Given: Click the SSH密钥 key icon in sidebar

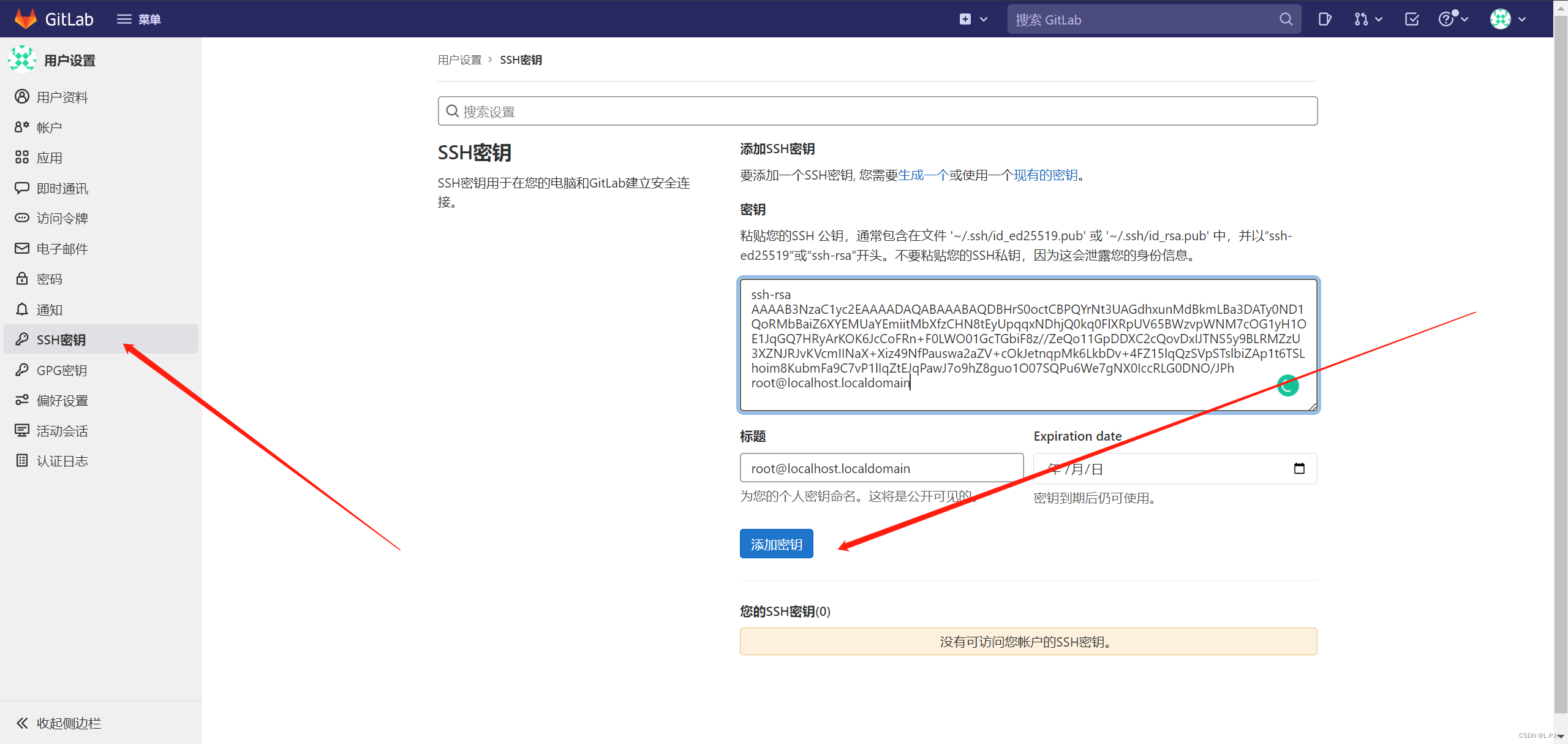Looking at the screenshot, I should click(22, 339).
